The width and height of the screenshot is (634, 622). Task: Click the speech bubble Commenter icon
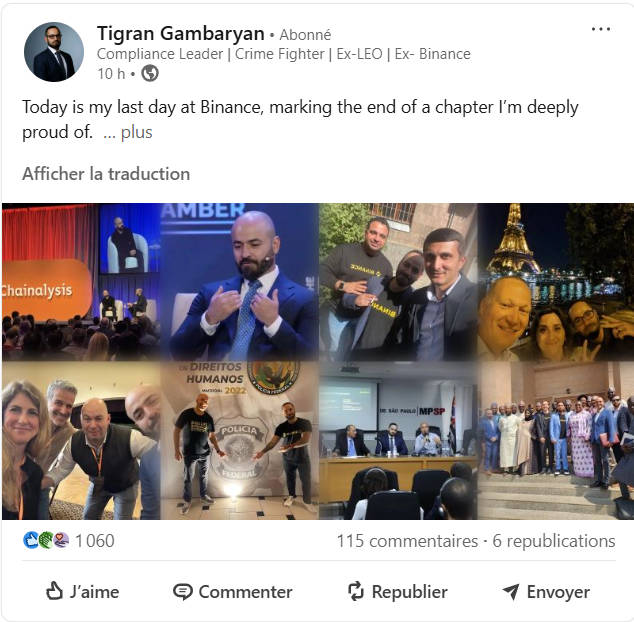click(182, 592)
